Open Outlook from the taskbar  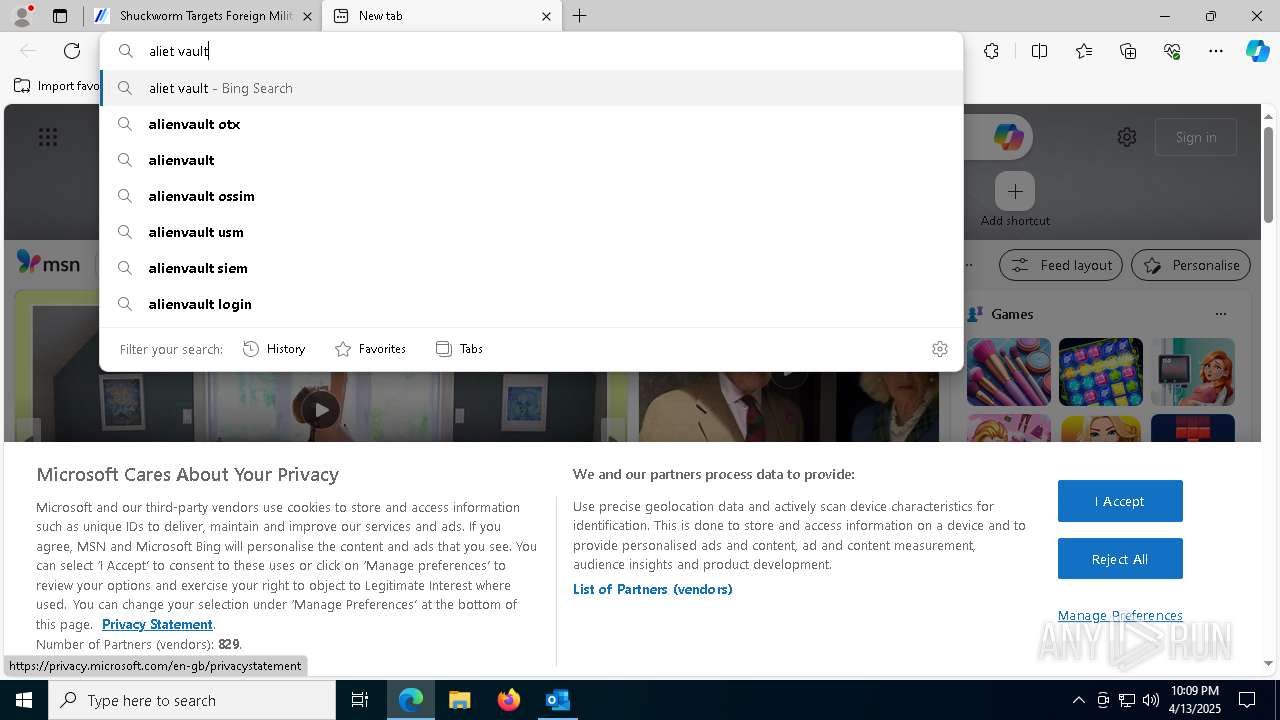click(x=558, y=700)
